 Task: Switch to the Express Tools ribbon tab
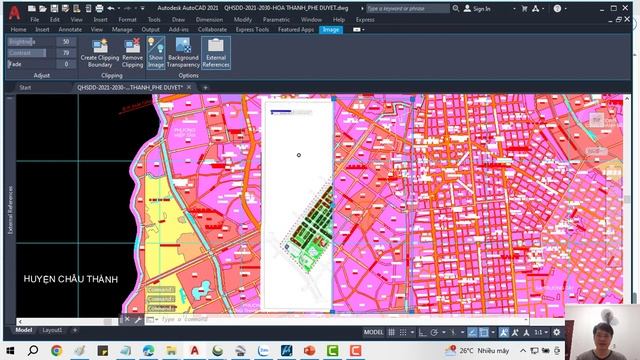click(x=252, y=29)
